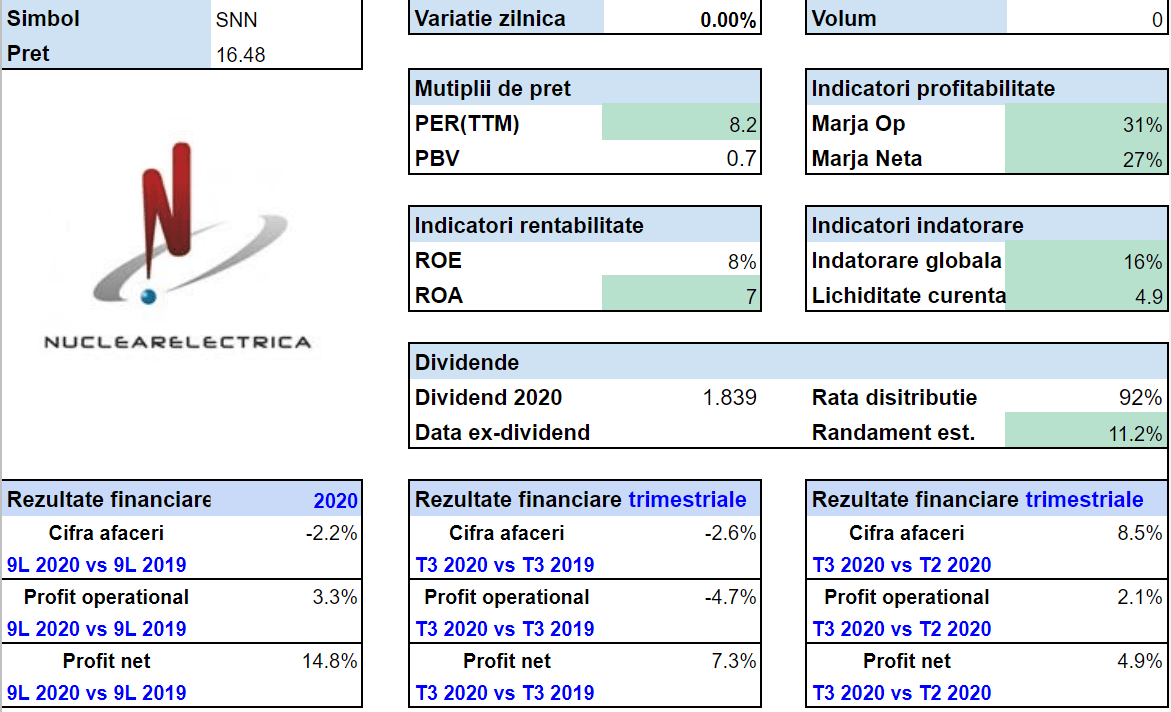1171x712 pixels.
Task: Select the Variatie zilnica 0.00% cell
Action: [x=682, y=20]
